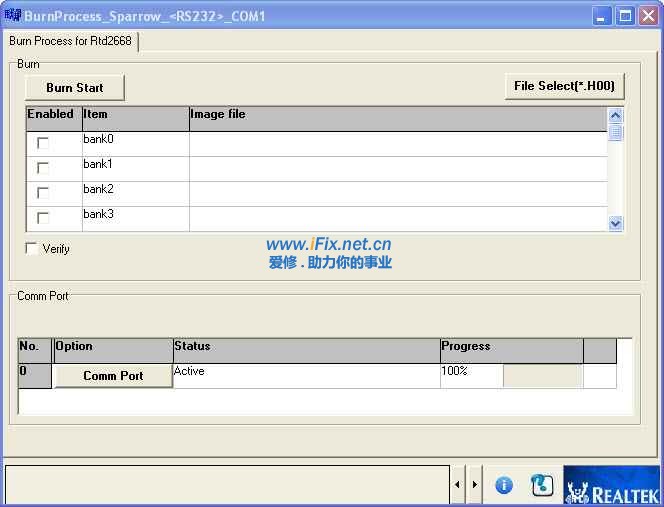Open the help question mark icon
This screenshot has height=507, width=664.
click(x=542, y=485)
